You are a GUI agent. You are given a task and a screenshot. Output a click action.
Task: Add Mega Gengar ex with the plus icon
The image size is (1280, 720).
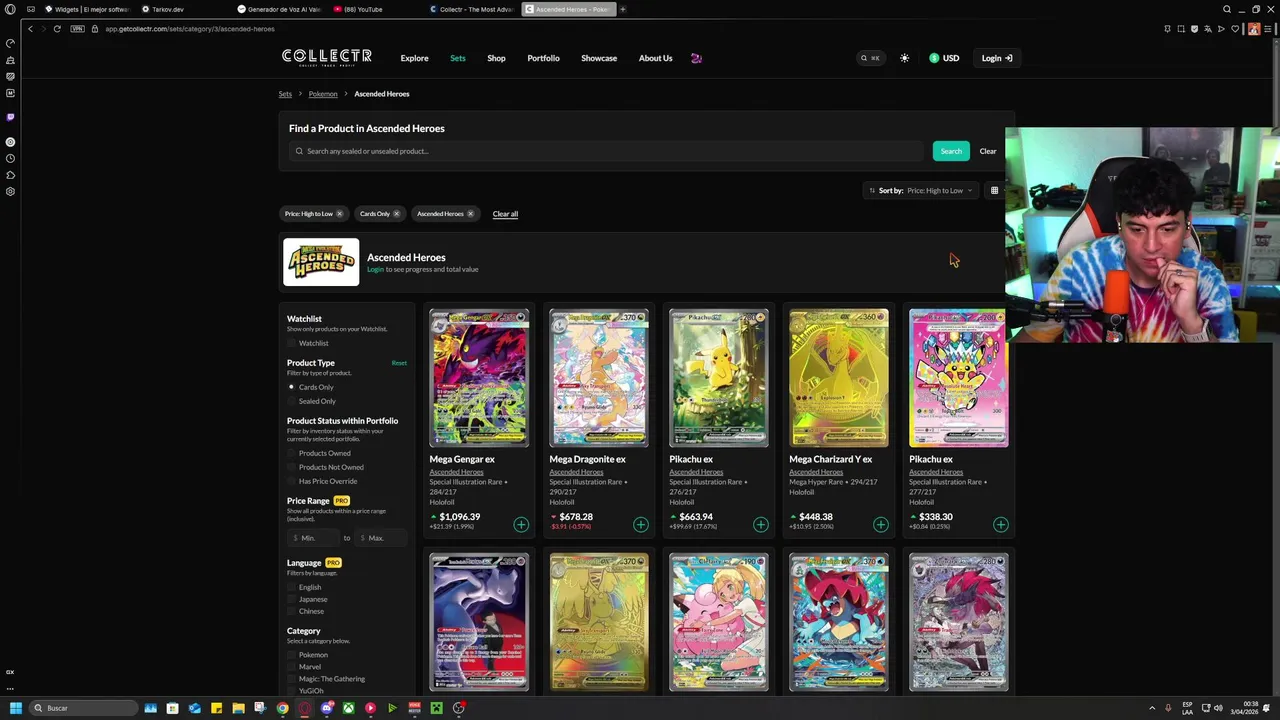pyautogui.click(x=521, y=524)
